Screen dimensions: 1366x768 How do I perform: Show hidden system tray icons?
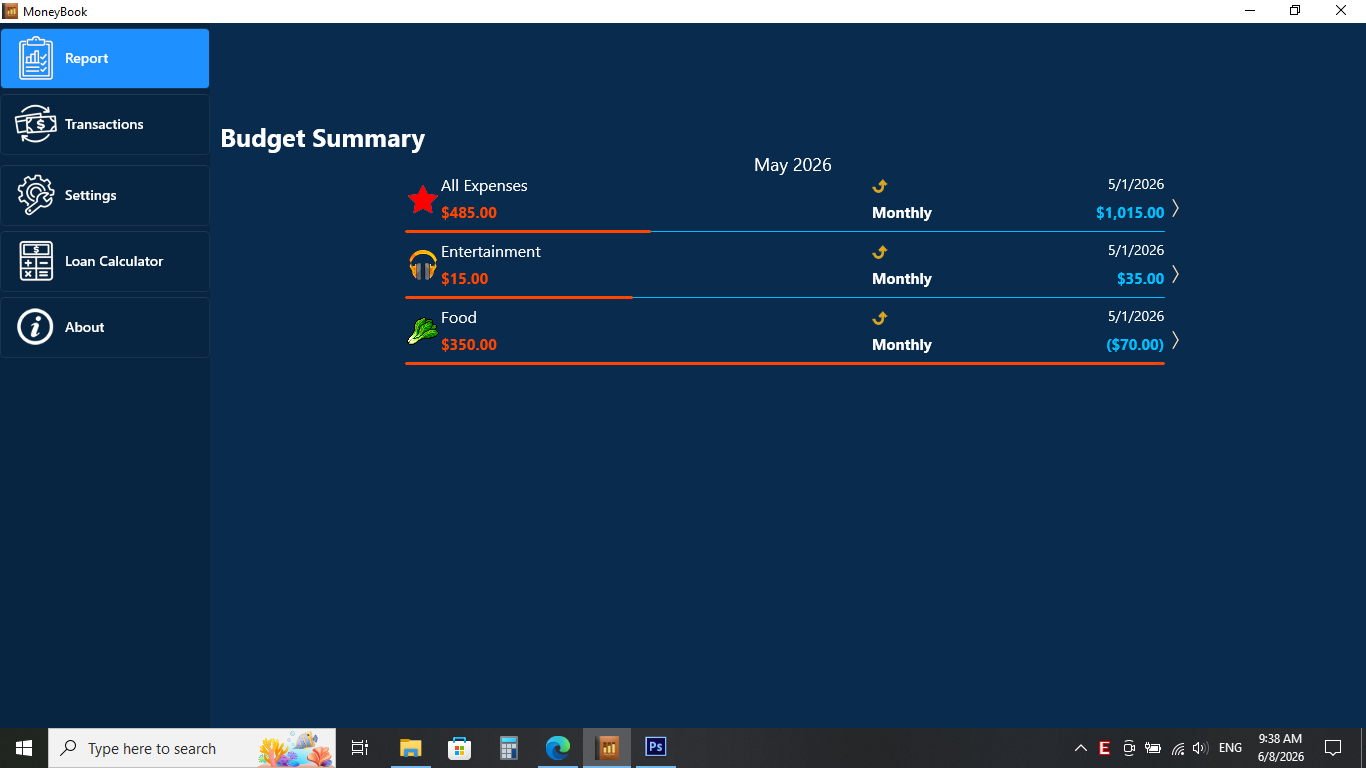click(x=1081, y=748)
